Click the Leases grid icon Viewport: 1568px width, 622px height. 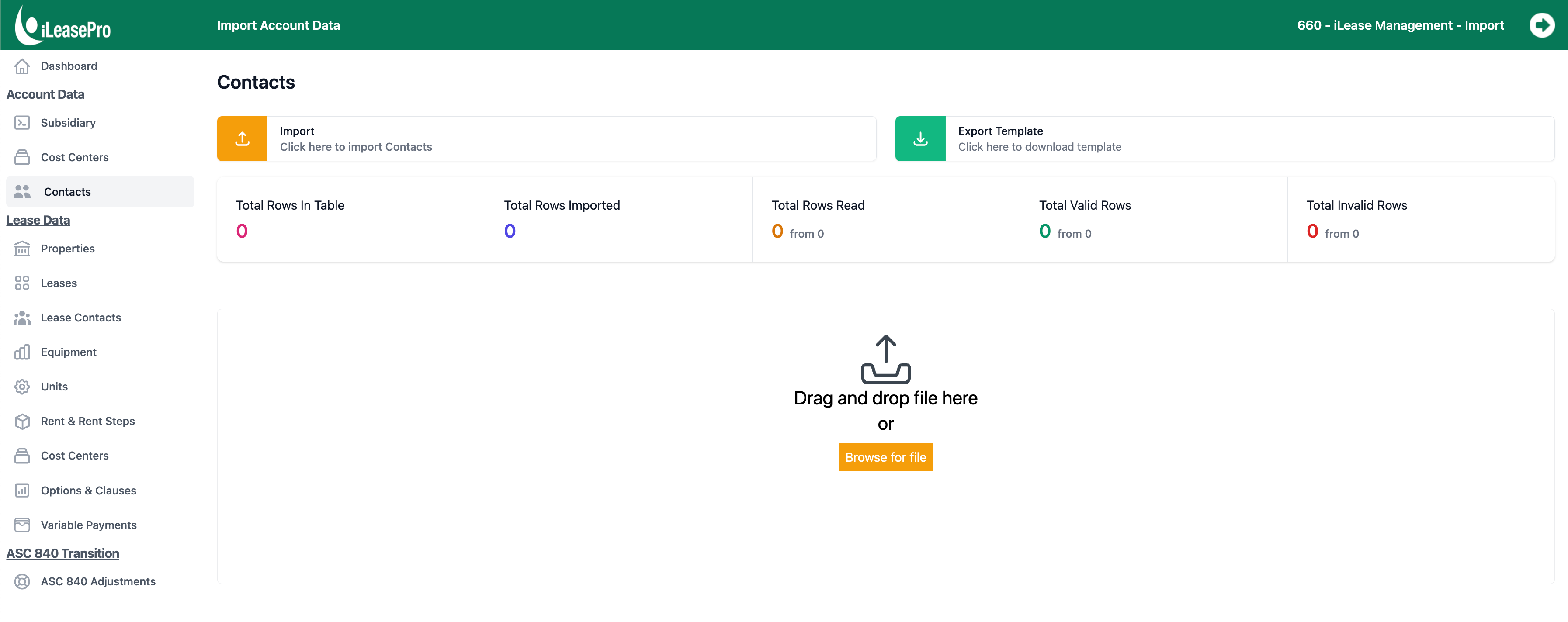(22, 283)
